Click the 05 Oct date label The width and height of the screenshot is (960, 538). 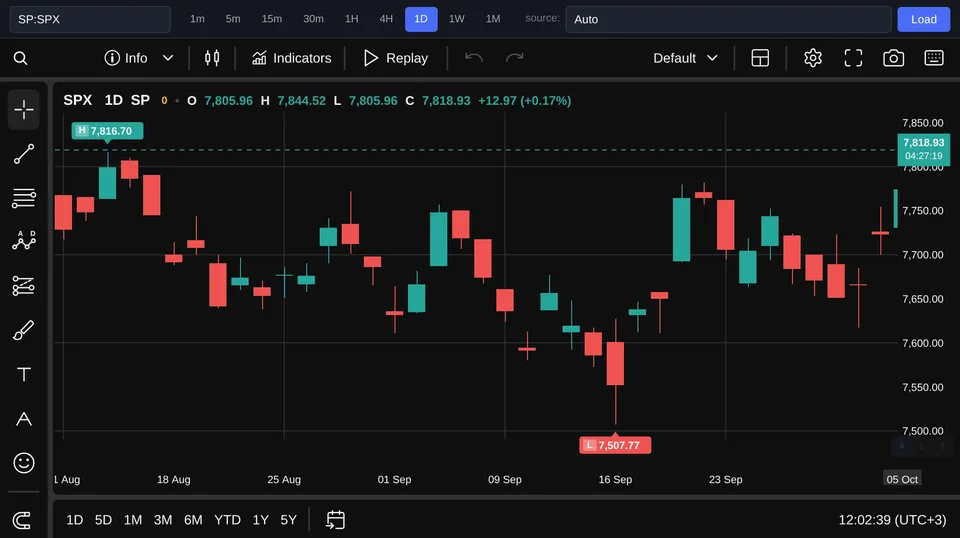tap(902, 479)
